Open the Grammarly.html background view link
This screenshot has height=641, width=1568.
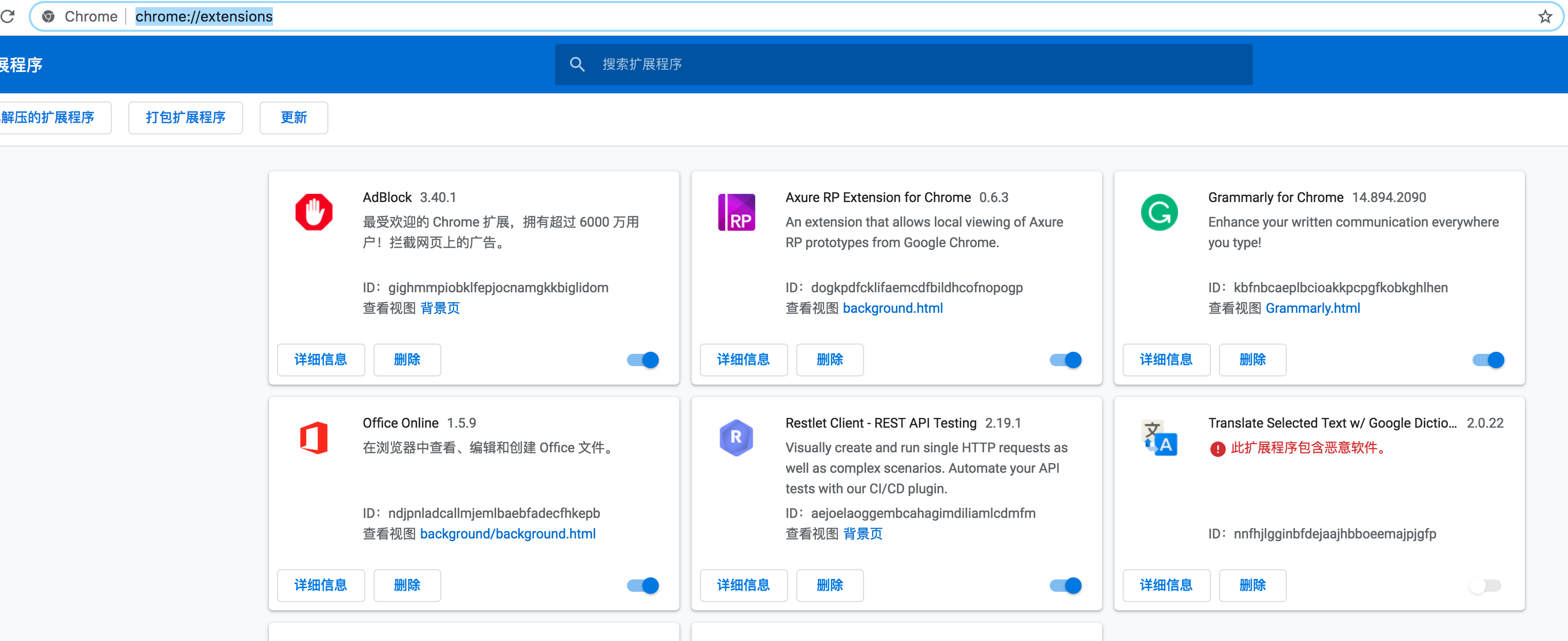[x=1313, y=308]
